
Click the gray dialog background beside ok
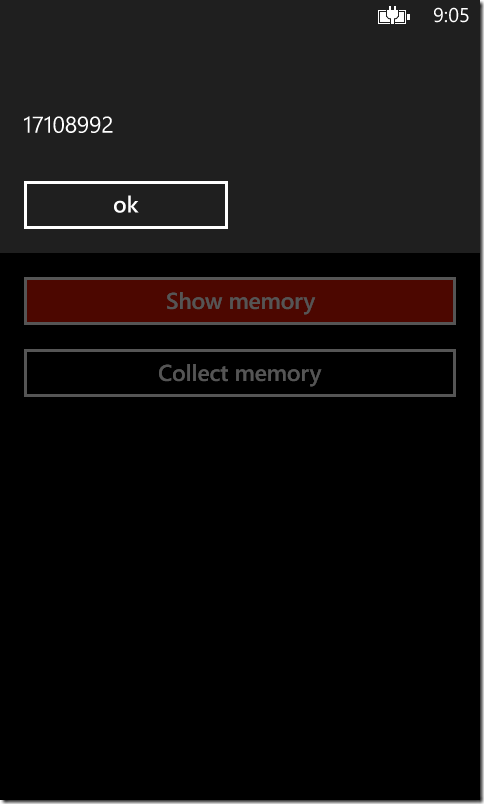pyautogui.click(x=354, y=205)
